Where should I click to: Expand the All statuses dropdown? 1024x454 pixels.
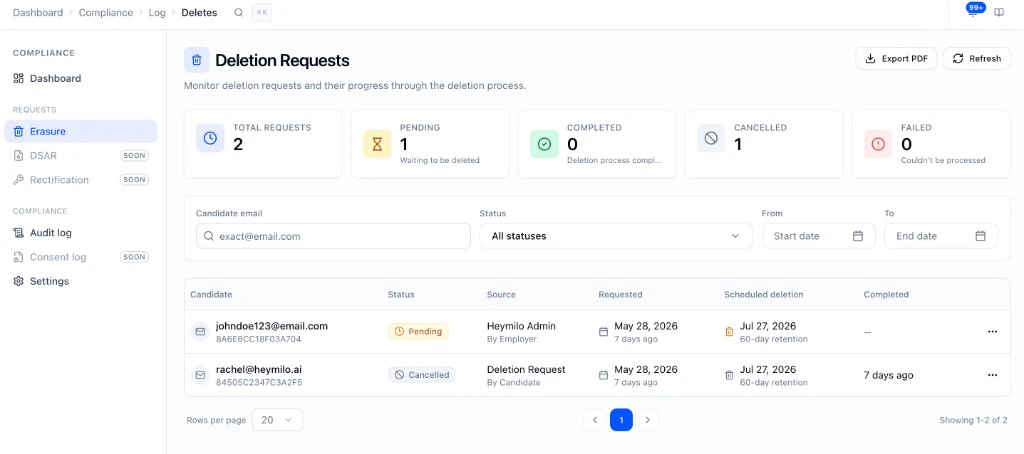[x=616, y=236]
